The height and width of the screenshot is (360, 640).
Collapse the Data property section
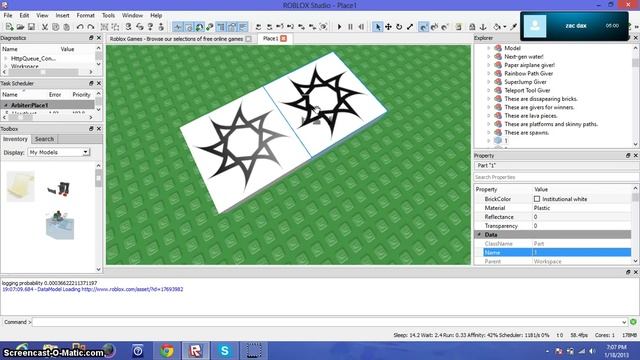click(x=480, y=235)
